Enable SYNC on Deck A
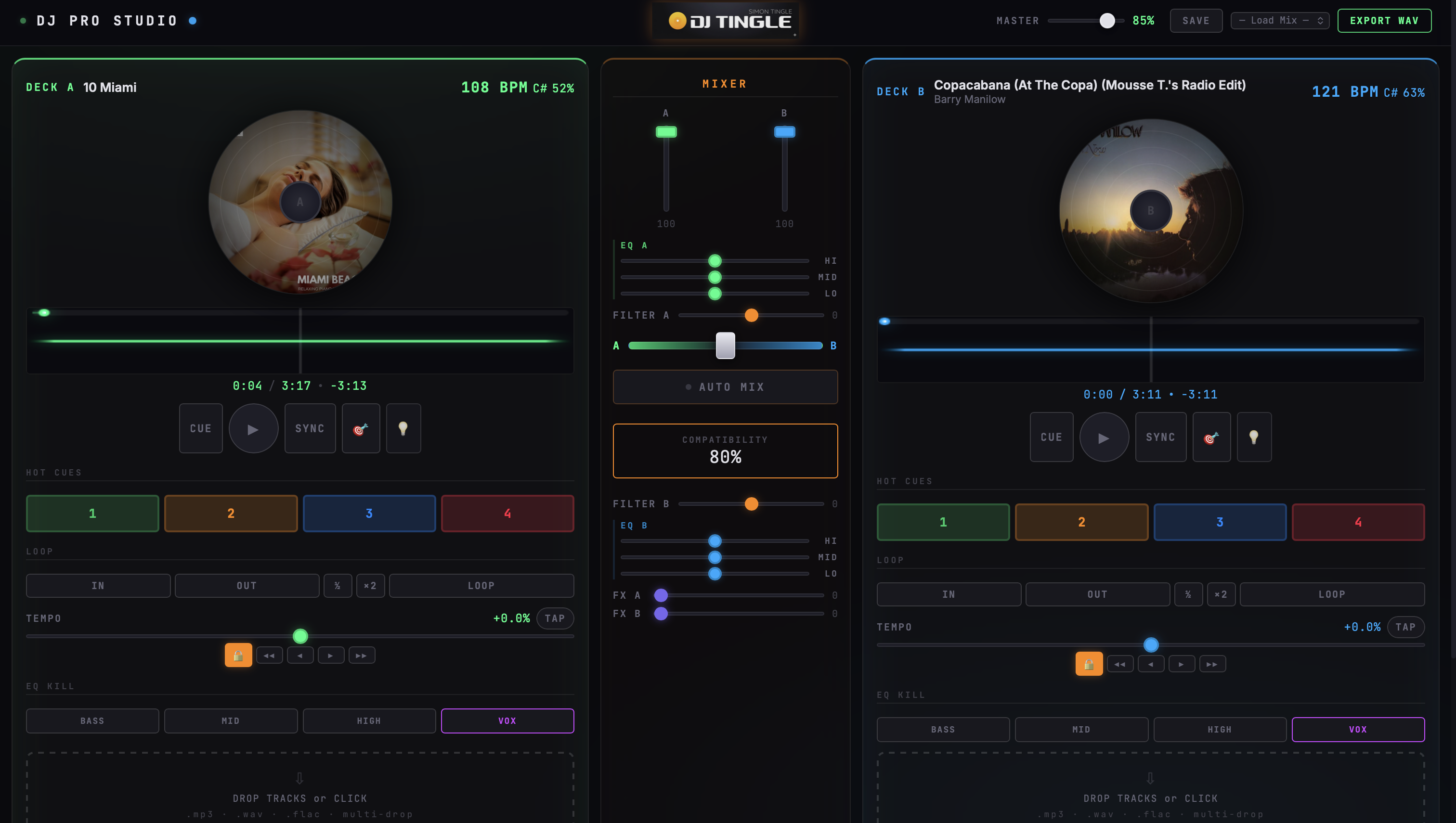The height and width of the screenshot is (823, 1456). pos(310,428)
